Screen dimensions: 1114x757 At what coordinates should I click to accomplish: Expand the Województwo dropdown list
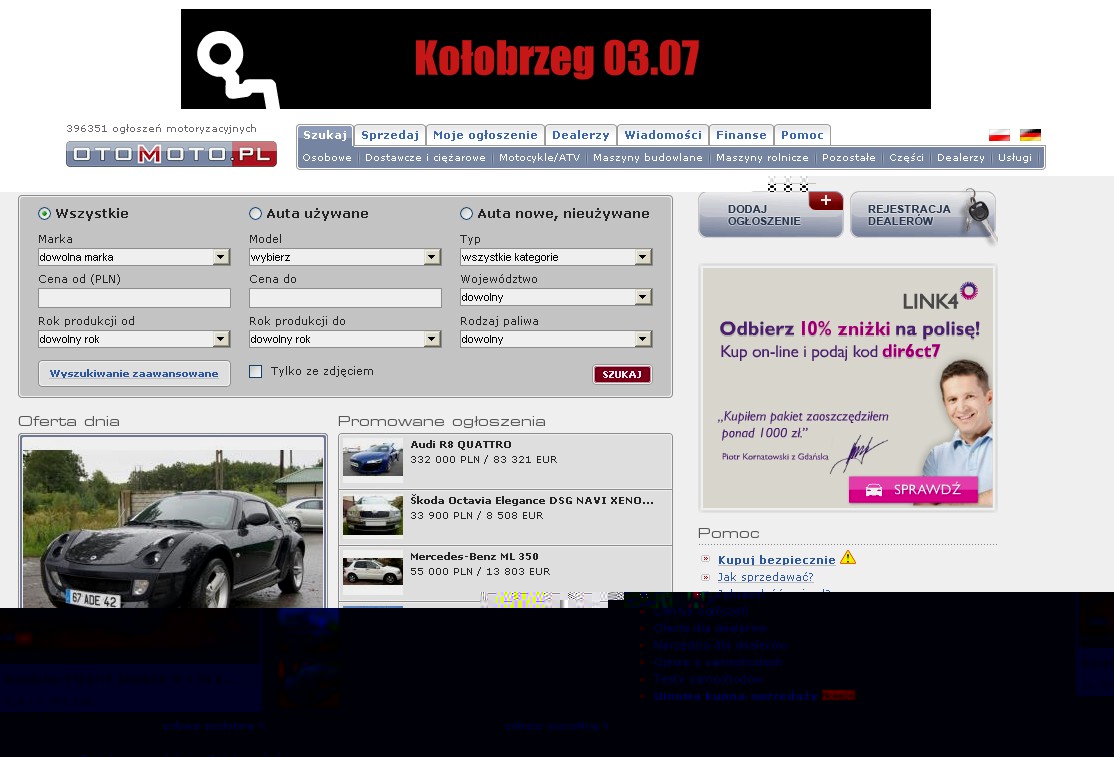556,297
